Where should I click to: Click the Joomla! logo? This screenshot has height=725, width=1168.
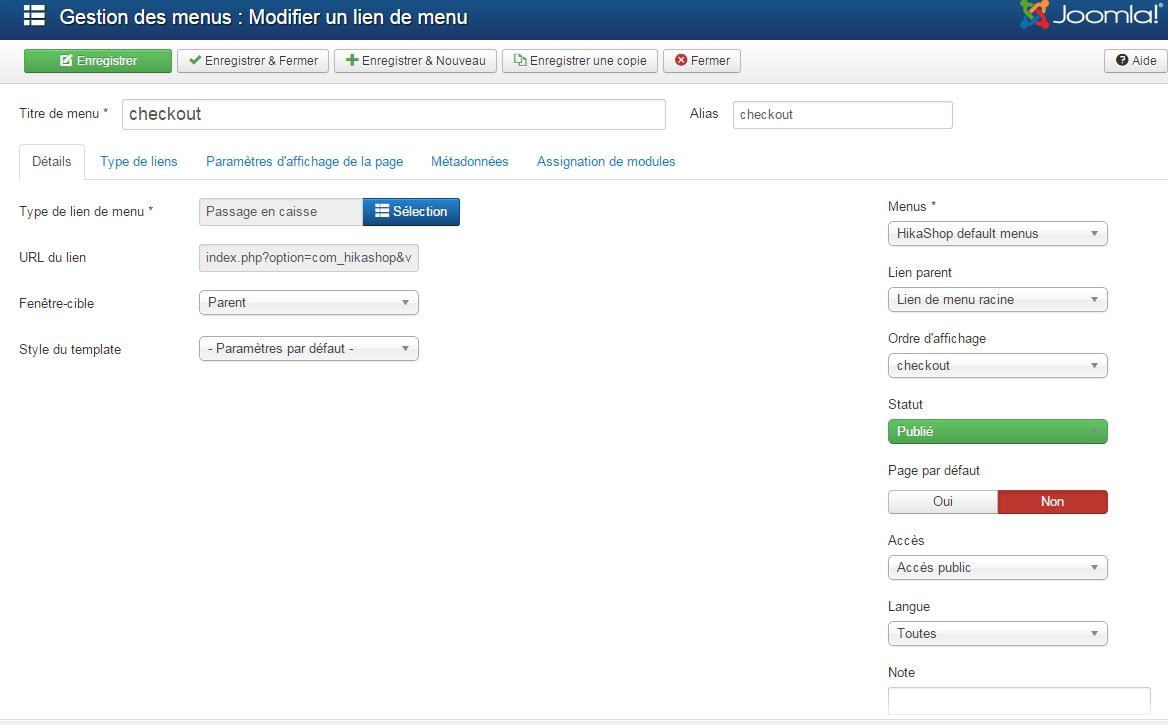(x=1090, y=14)
